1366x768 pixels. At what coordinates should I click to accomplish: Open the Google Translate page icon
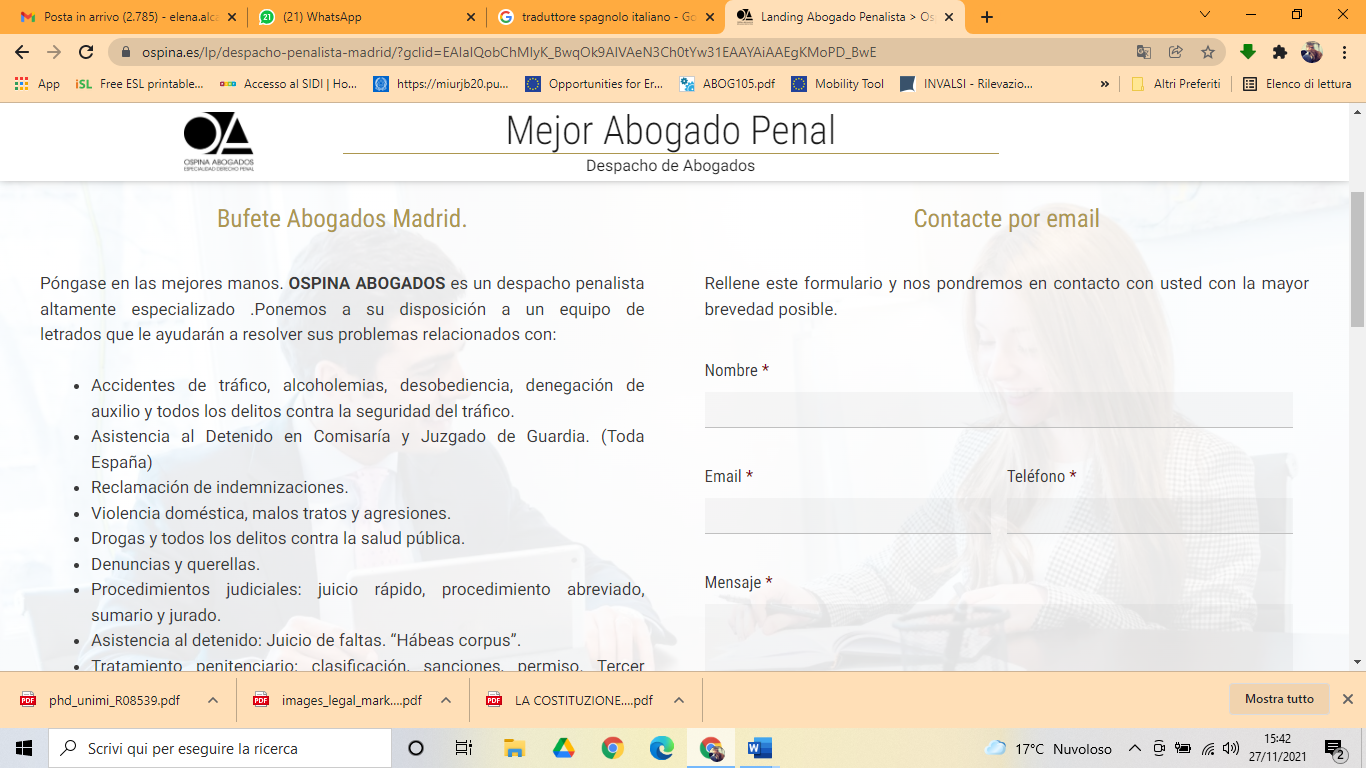1144,52
